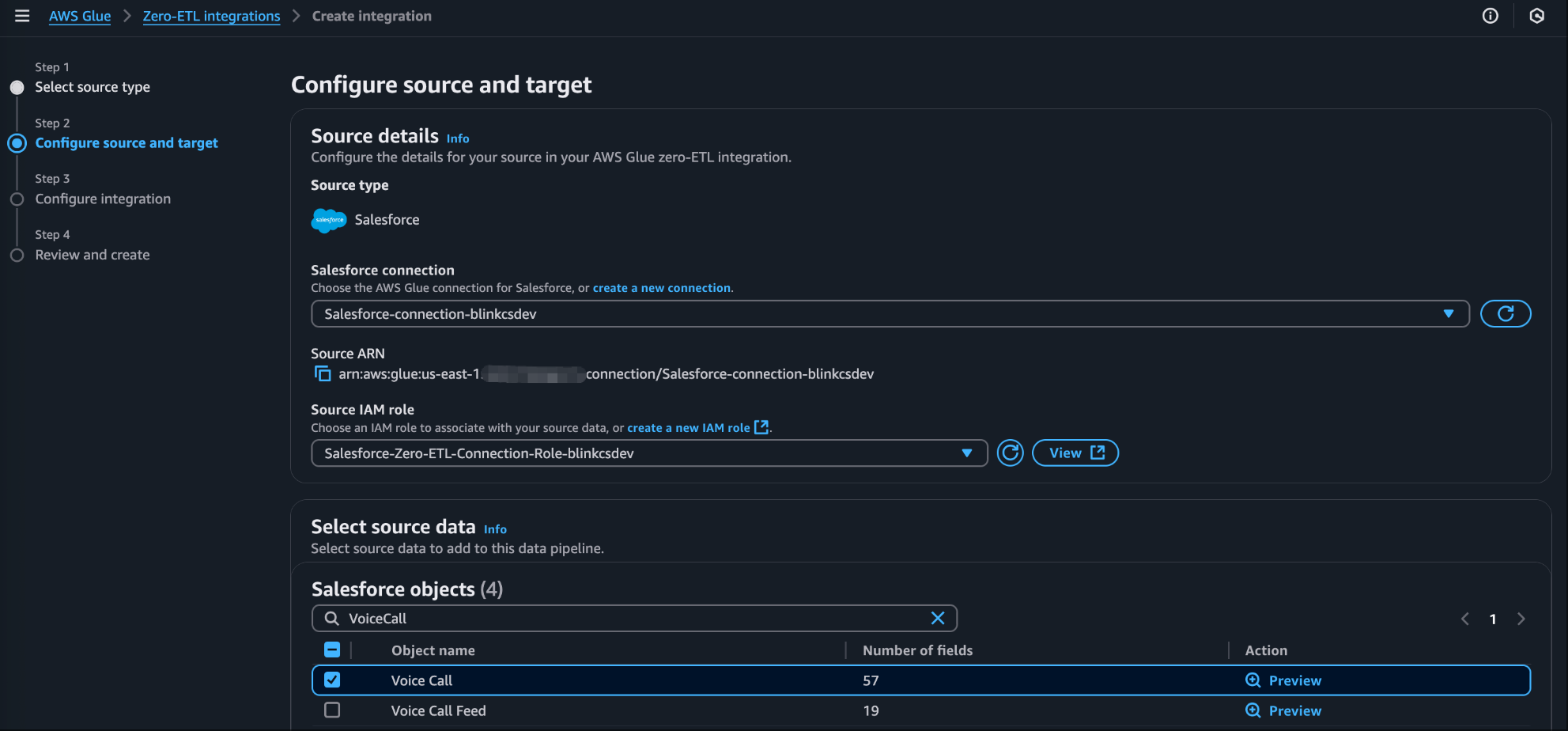
Task: Open the hamburger navigation menu
Action: click(22, 16)
